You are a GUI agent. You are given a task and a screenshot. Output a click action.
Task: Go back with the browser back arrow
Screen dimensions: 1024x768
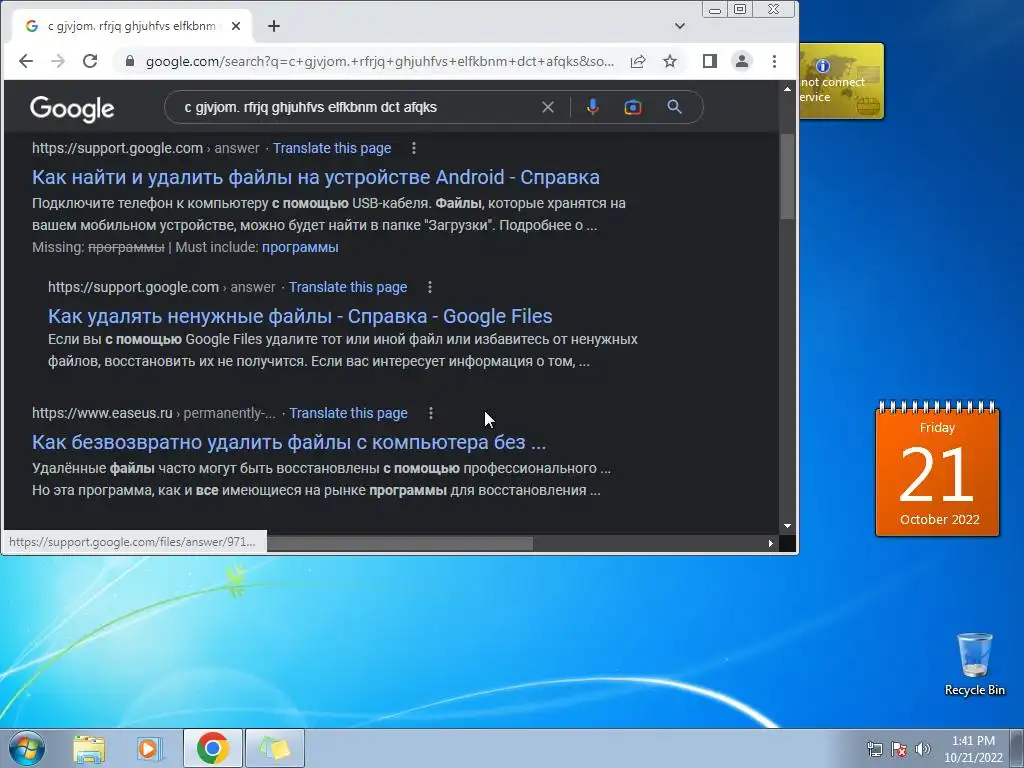[x=26, y=61]
